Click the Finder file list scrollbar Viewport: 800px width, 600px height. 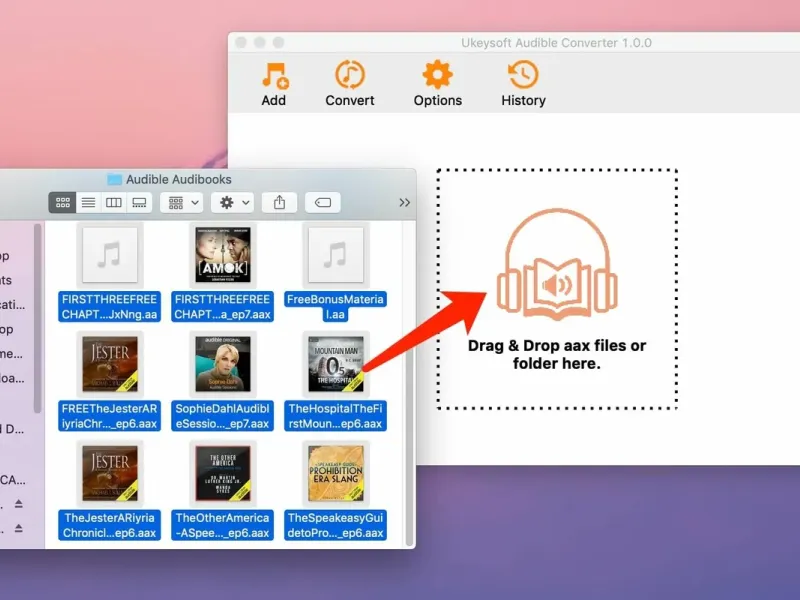(409, 385)
